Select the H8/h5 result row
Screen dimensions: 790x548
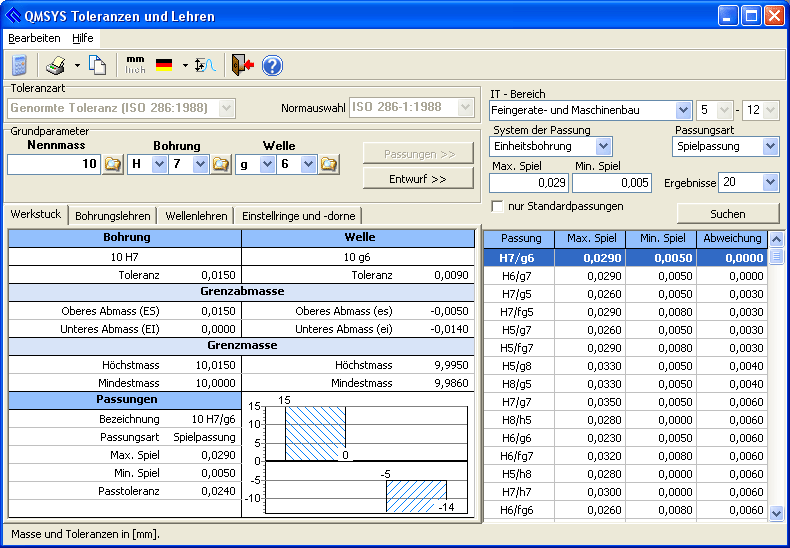[x=625, y=420]
